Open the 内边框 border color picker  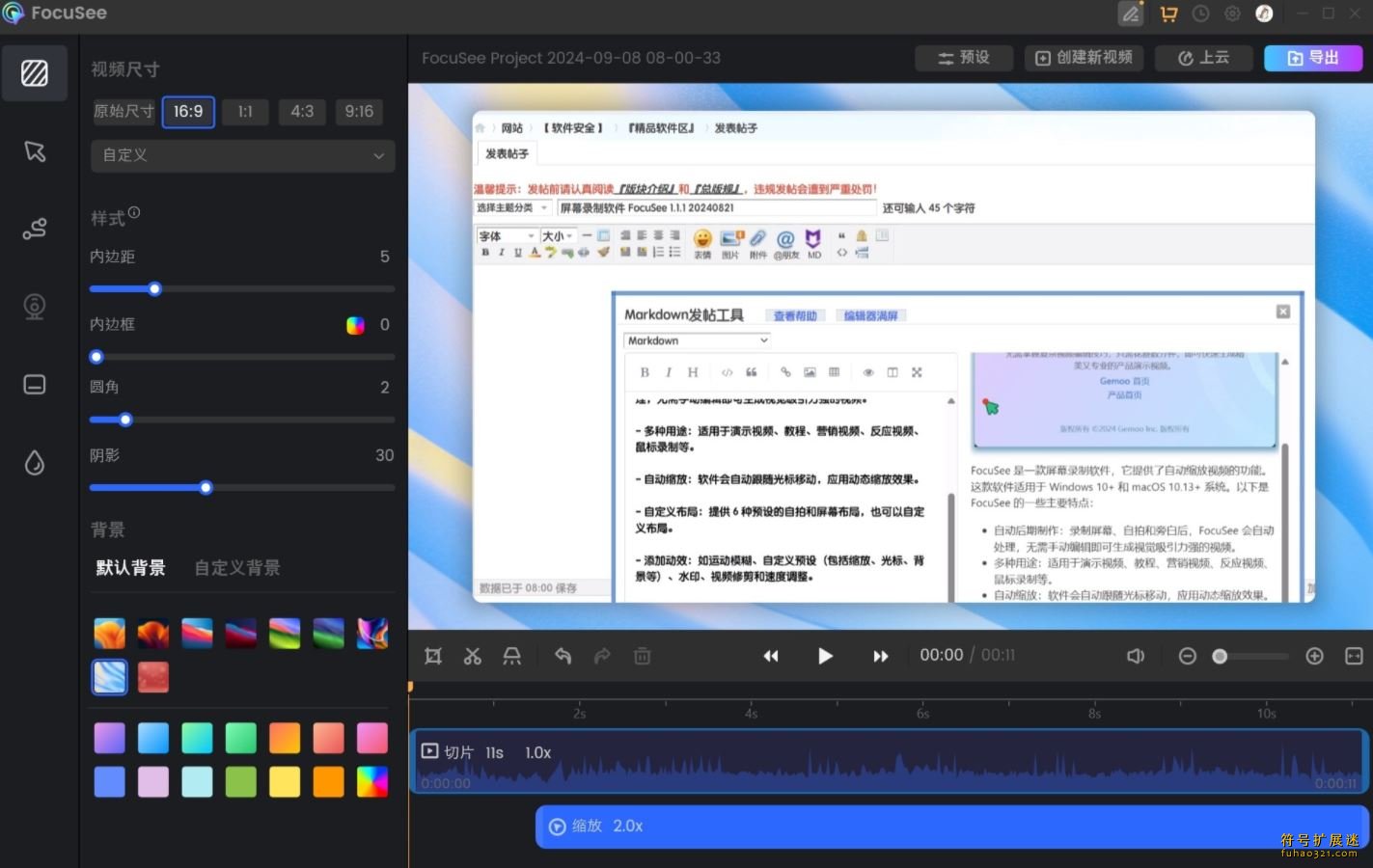[355, 325]
